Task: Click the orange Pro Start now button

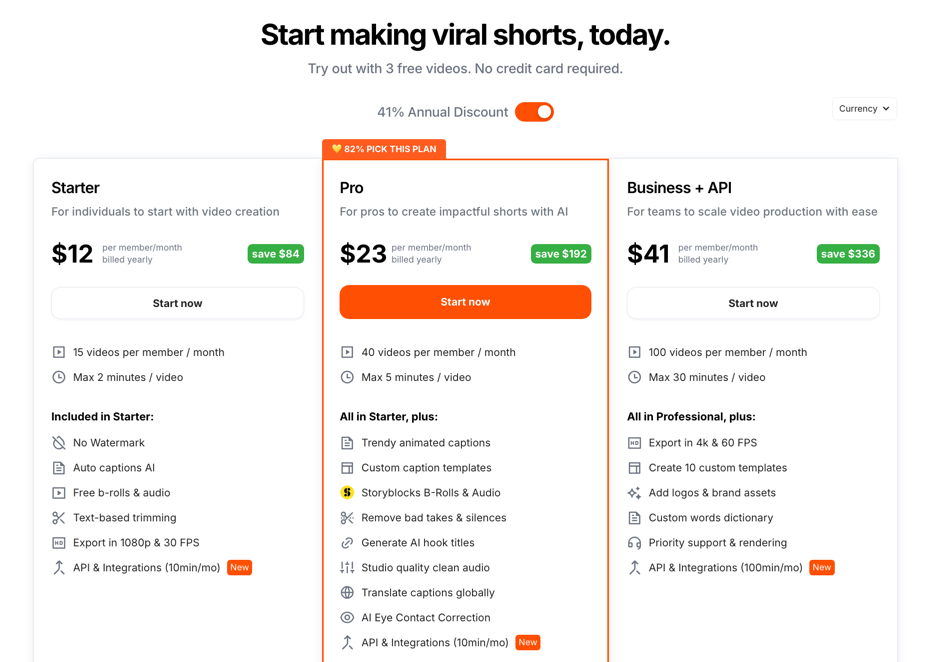Action: tap(465, 302)
